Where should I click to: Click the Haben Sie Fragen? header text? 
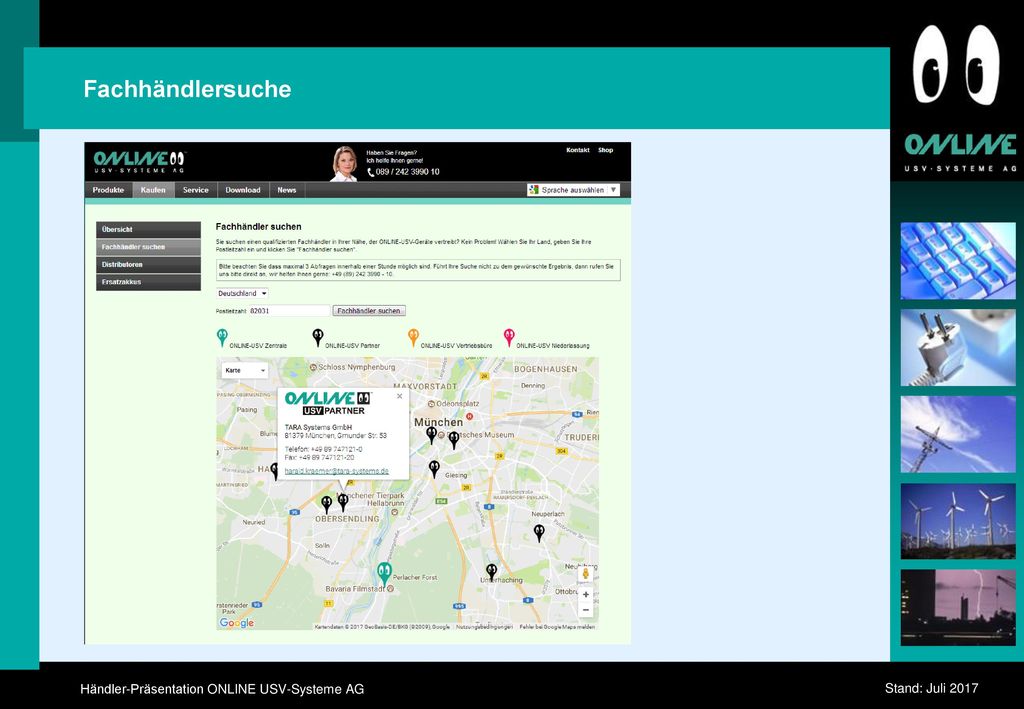click(x=391, y=153)
